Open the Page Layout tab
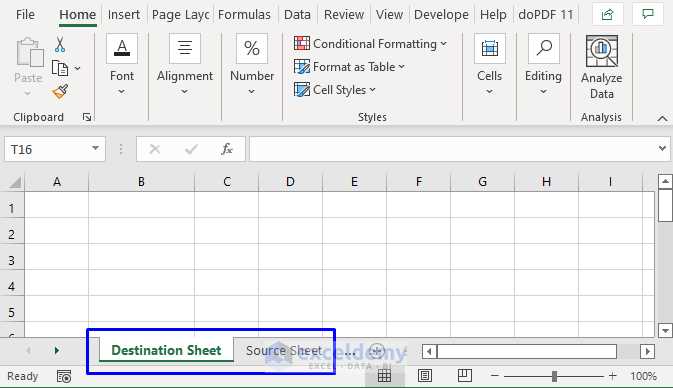Viewport: 673px width, 388px height. tap(180, 15)
